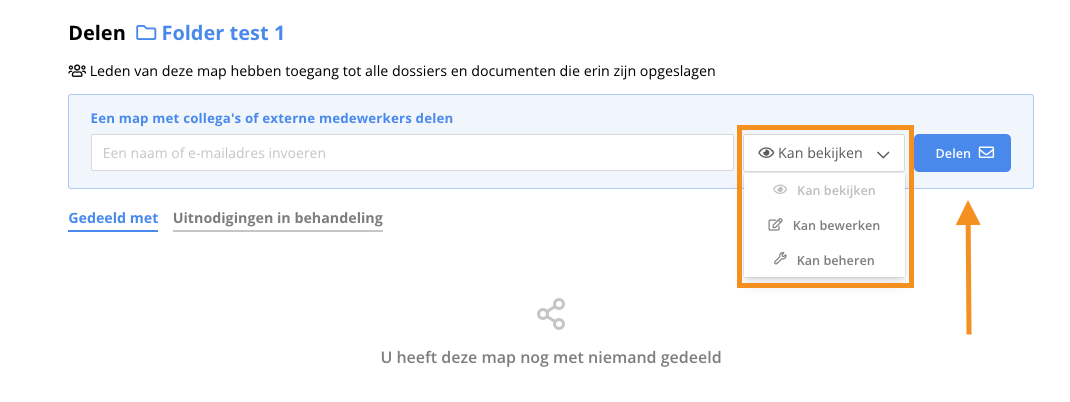Focus the name or e-mailadres input field
This screenshot has width=1070, height=402.
coord(412,153)
